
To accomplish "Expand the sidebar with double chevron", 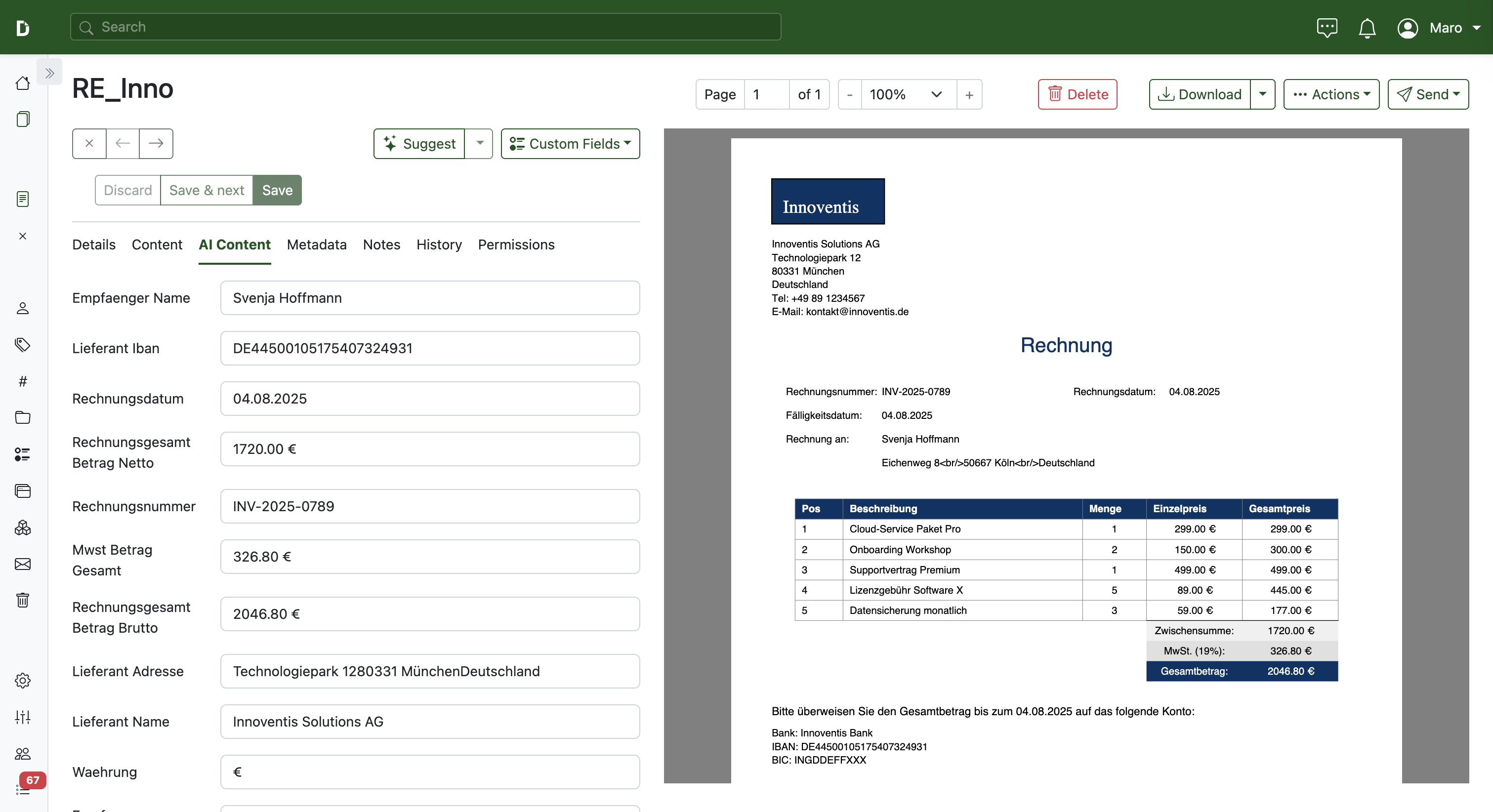I will [49, 73].
